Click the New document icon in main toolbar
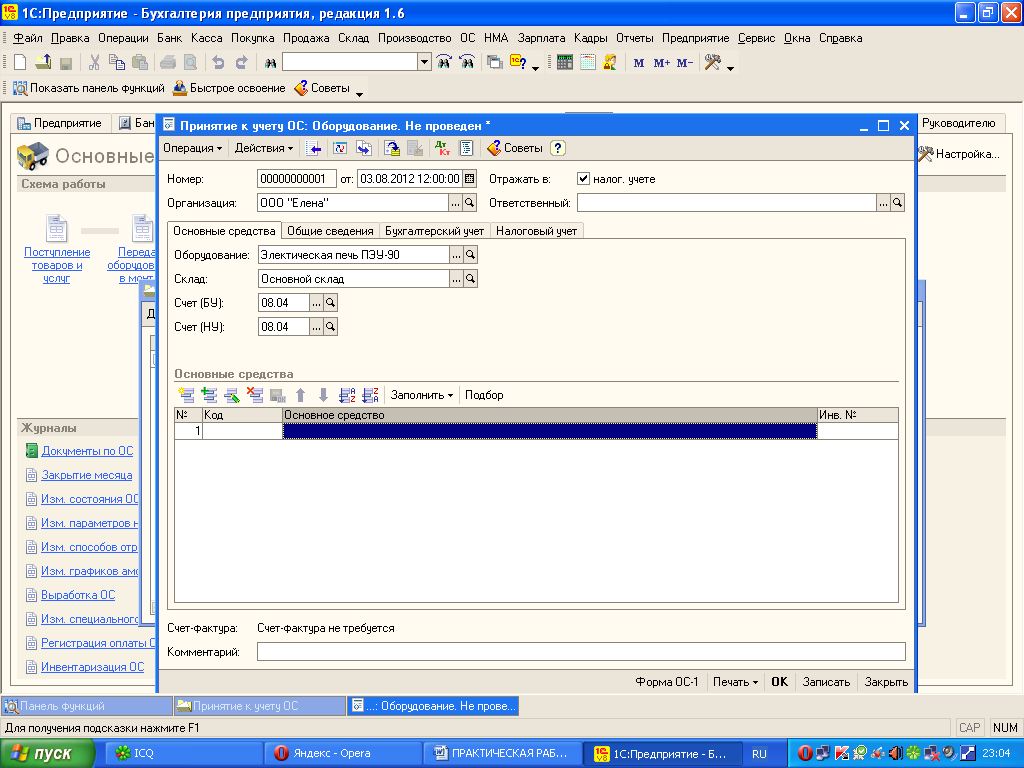1024x768 pixels. coord(20,63)
